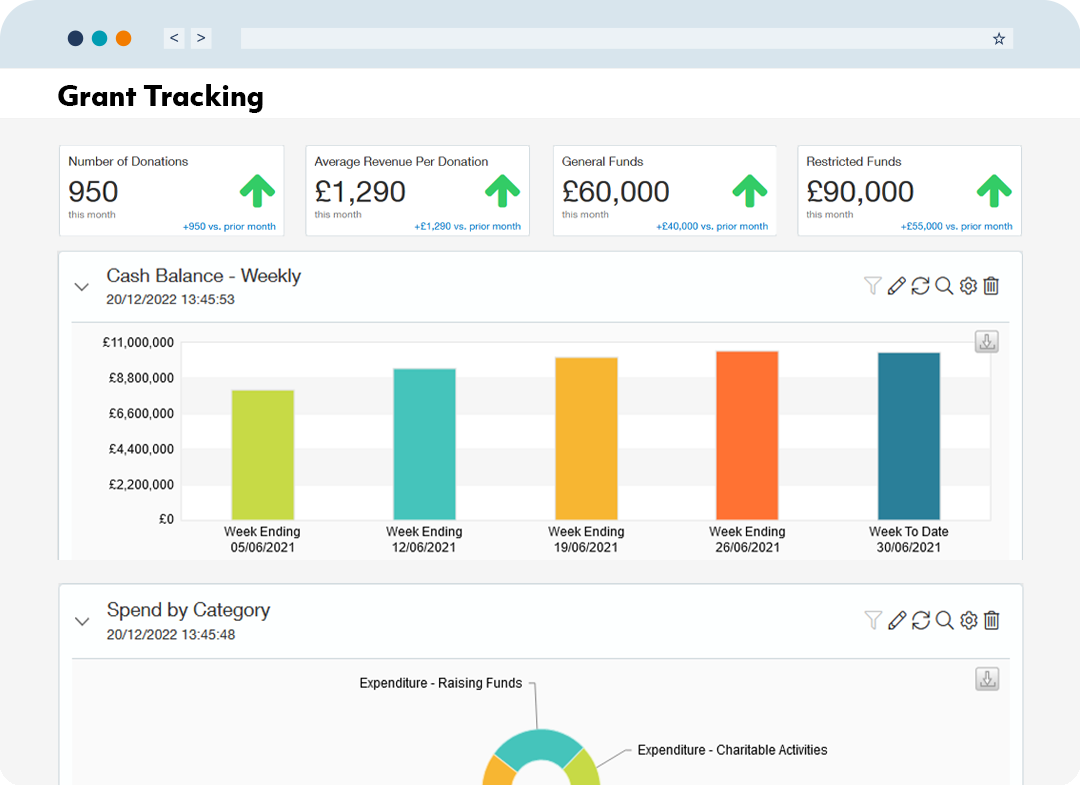The height and width of the screenshot is (785, 1080).
Task: Collapse the Cash Balance - Weekly panel
Action: pyautogui.click(x=82, y=287)
